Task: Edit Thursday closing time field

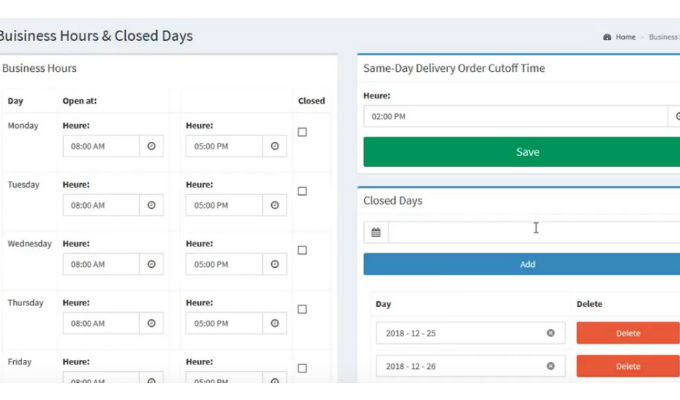Action: point(224,323)
